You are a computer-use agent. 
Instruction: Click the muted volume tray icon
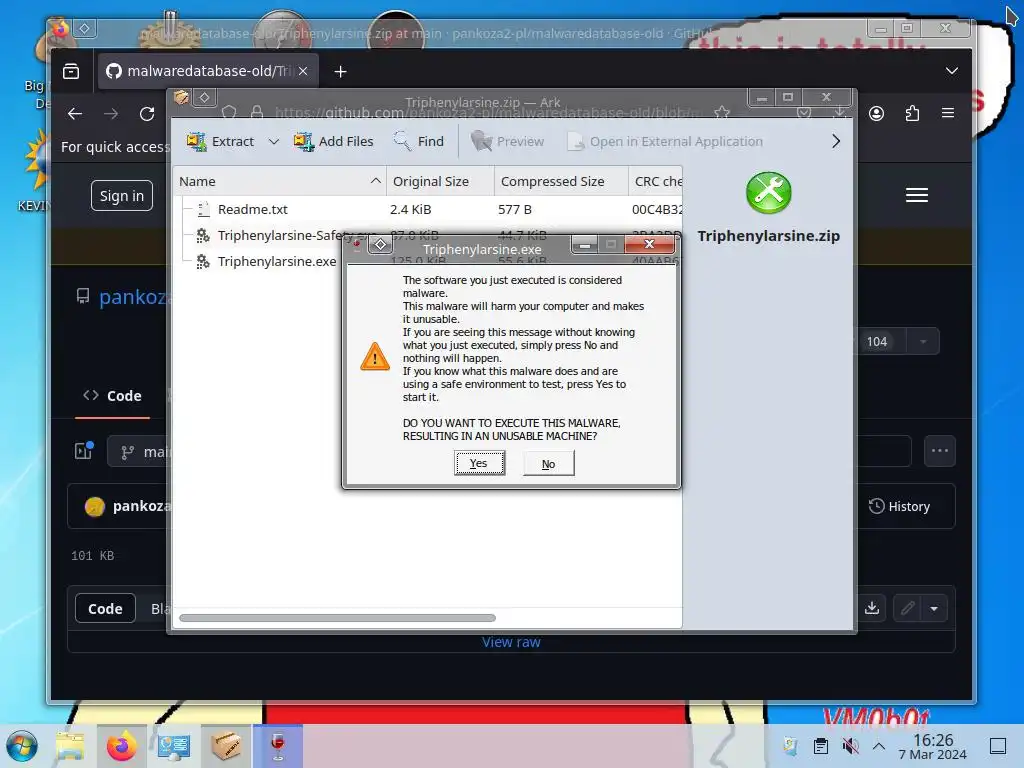coord(850,745)
